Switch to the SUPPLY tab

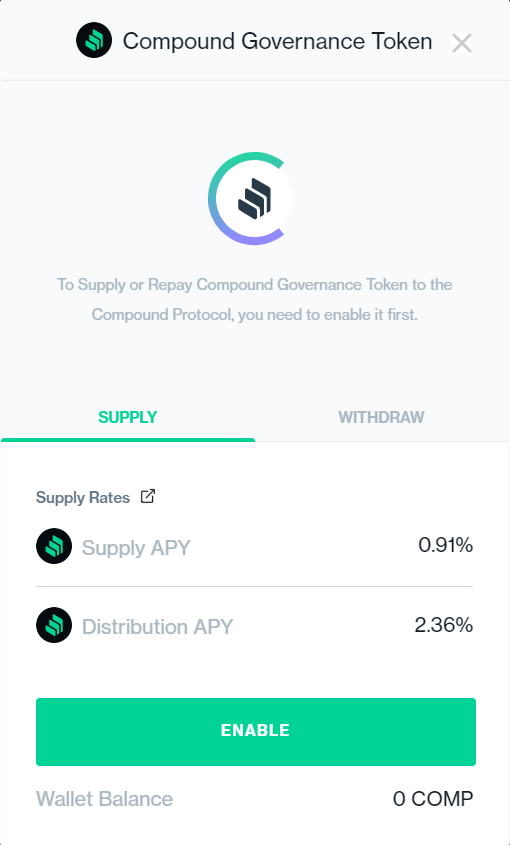point(128,417)
